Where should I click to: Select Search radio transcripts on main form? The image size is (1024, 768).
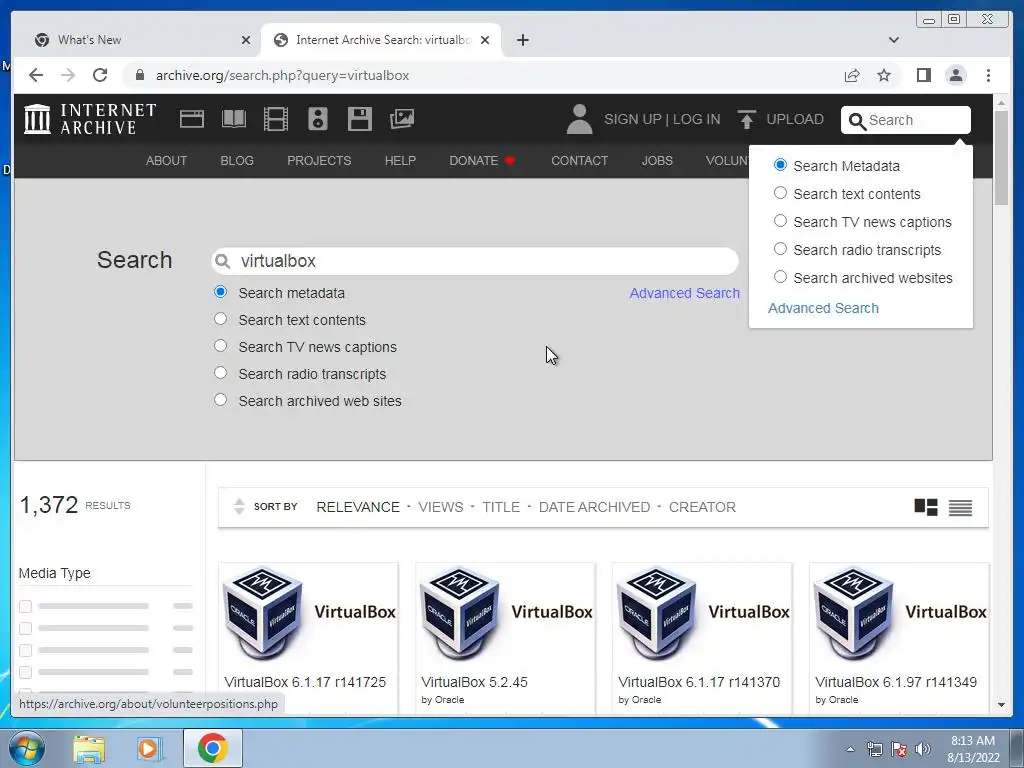[221, 373]
